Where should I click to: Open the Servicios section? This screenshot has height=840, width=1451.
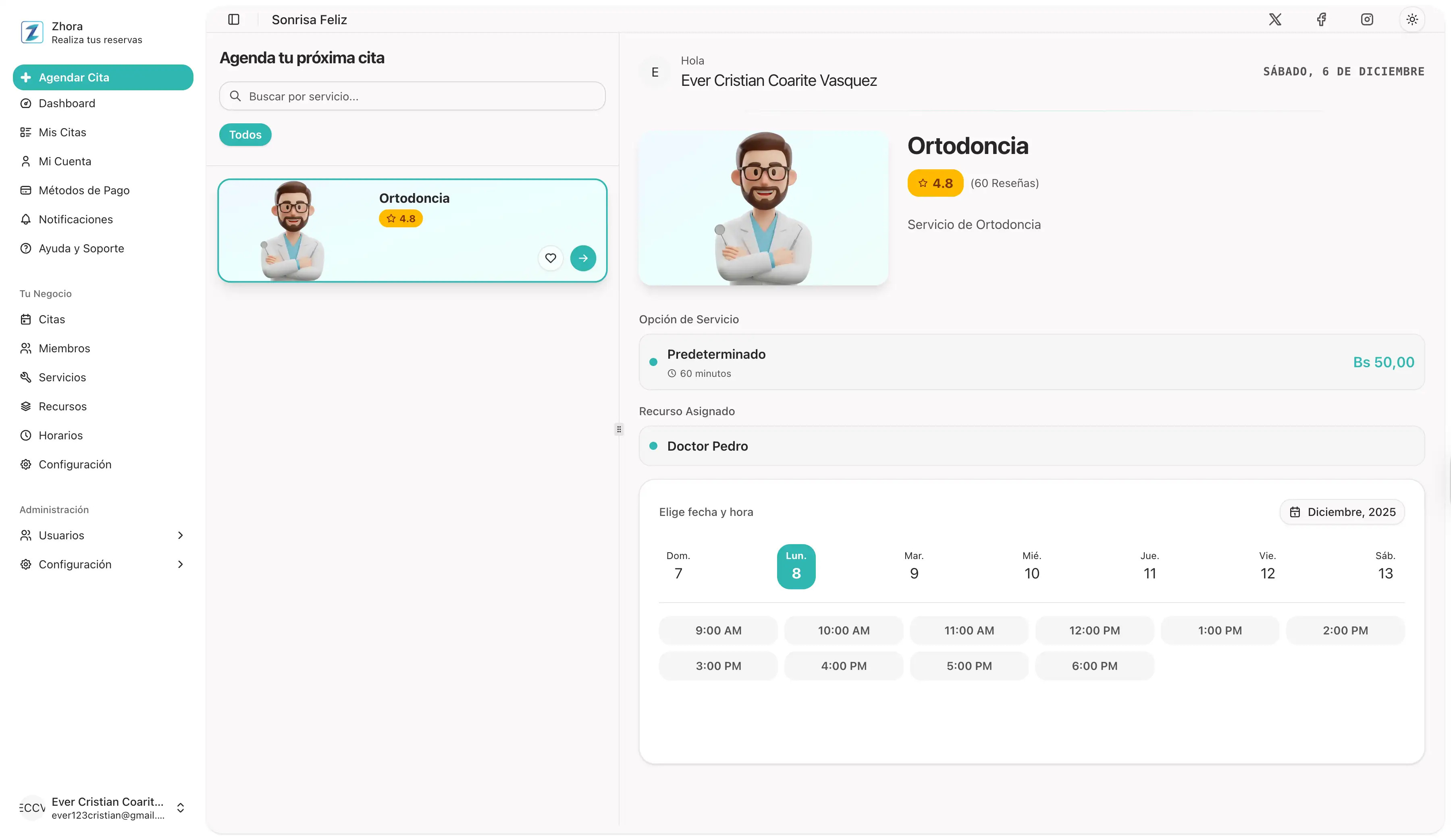[x=61, y=377]
